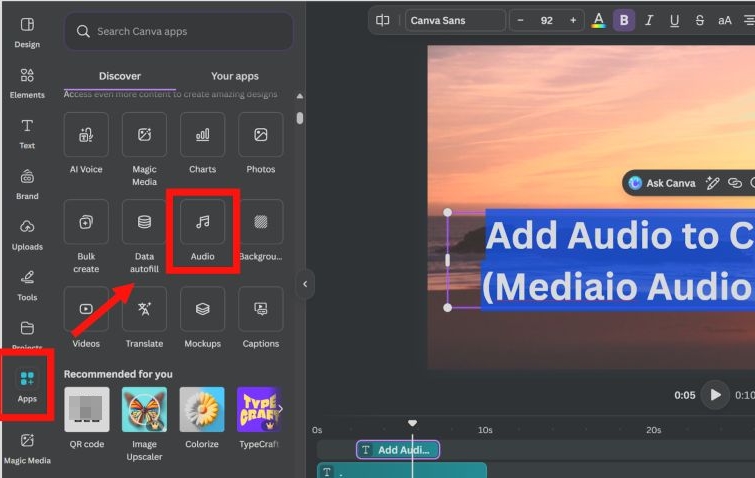Toggle italic formatting

(x=649, y=21)
